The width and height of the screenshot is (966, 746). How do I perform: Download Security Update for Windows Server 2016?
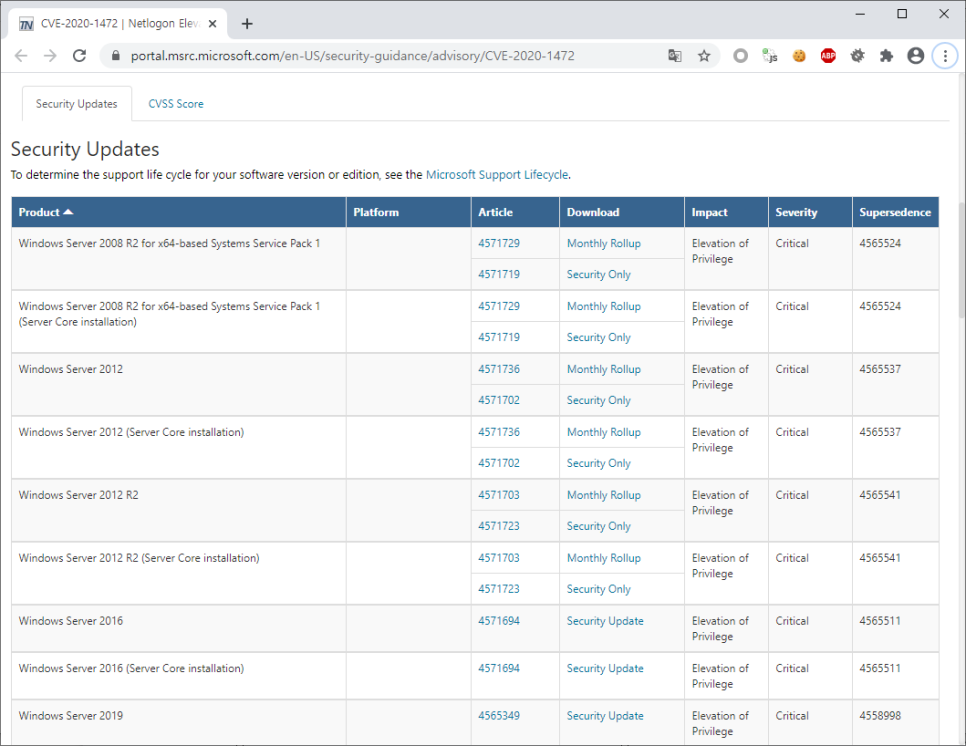point(605,620)
